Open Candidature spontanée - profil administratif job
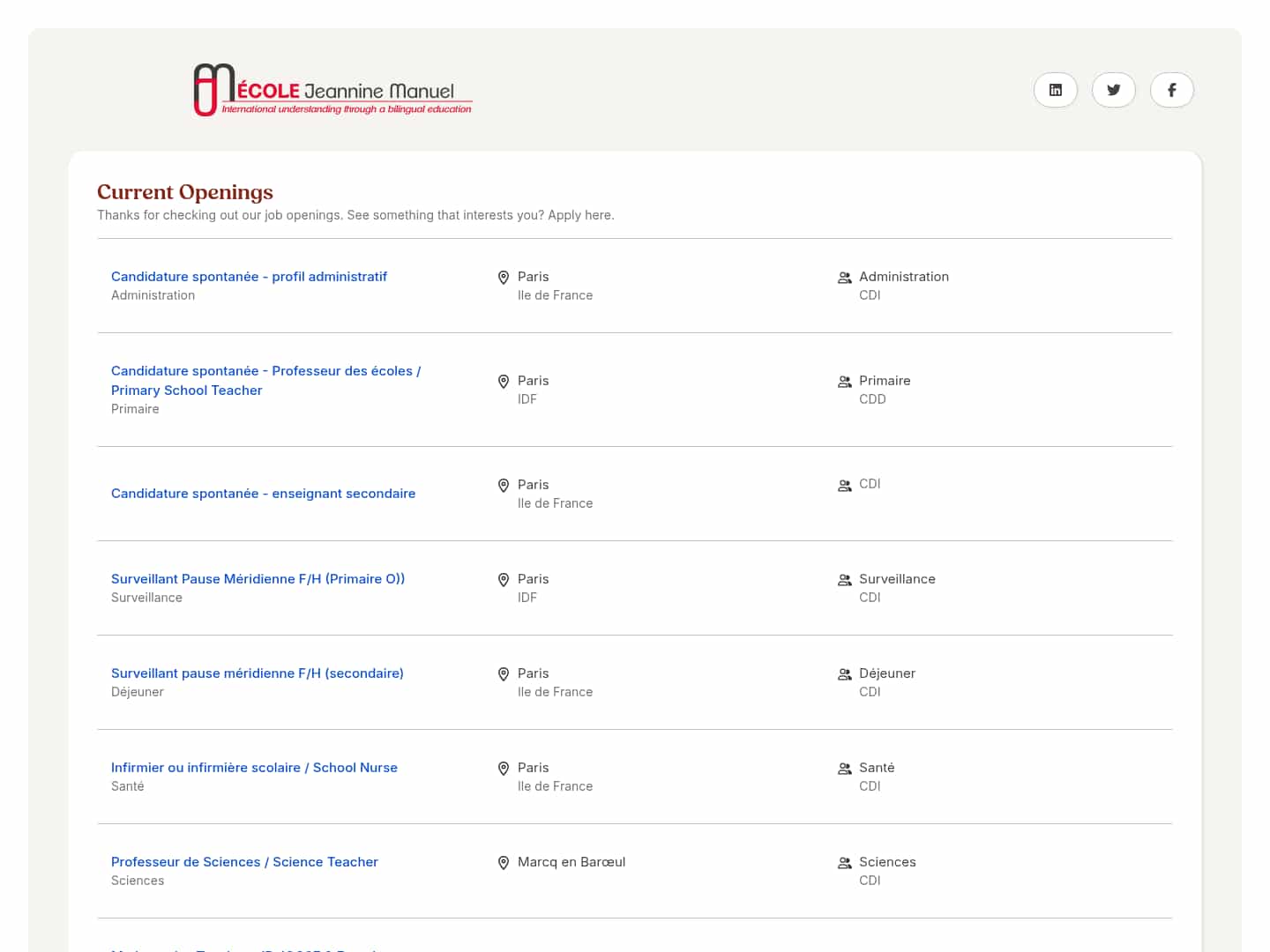This screenshot has height=952, width=1270. [x=249, y=277]
